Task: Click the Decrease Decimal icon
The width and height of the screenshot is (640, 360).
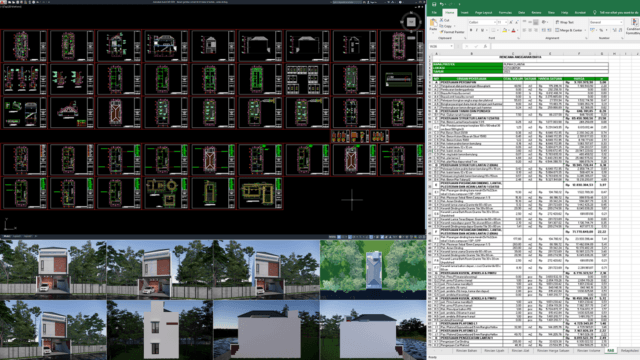Action: [621, 30]
